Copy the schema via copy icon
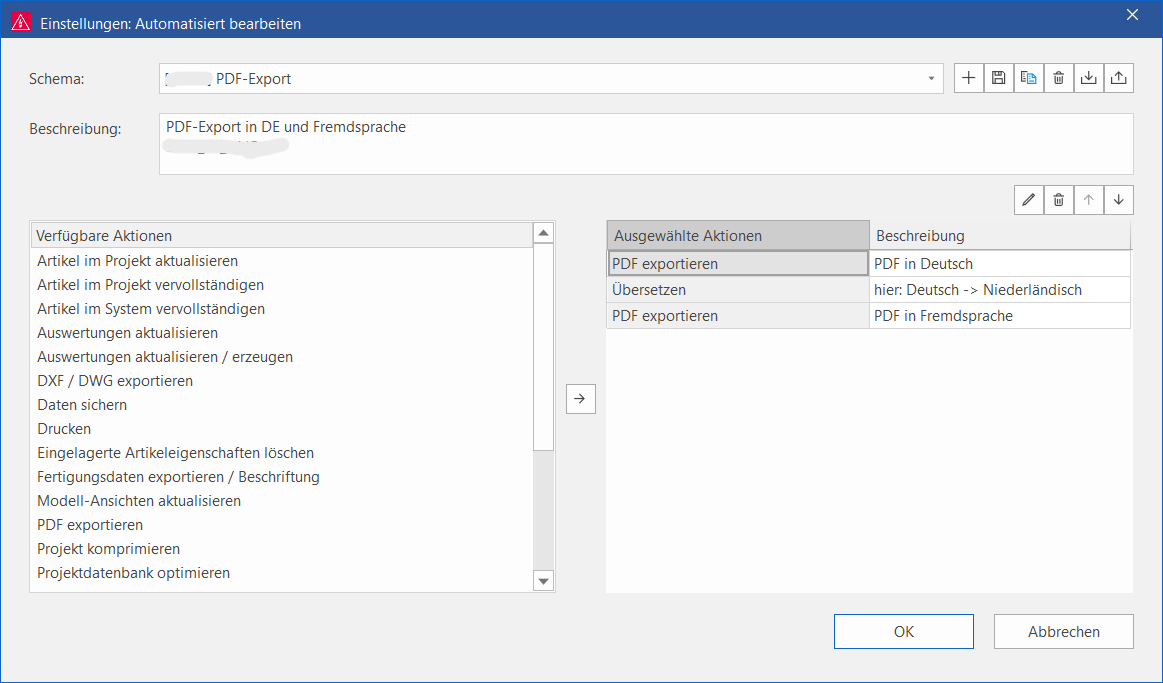The width and height of the screenshot is (1163, 683). (x=1028, y=78)
